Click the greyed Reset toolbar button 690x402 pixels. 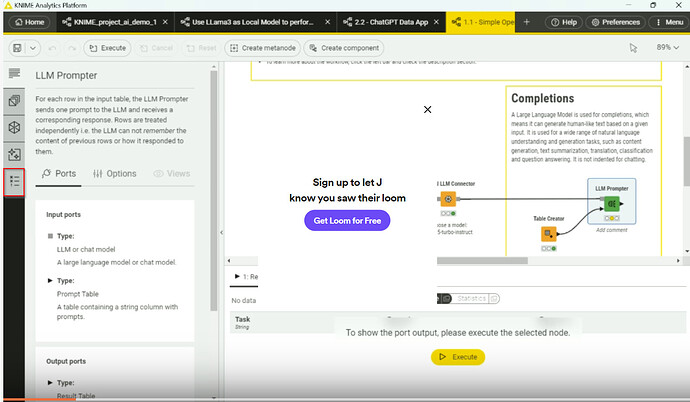coord(201,48)
